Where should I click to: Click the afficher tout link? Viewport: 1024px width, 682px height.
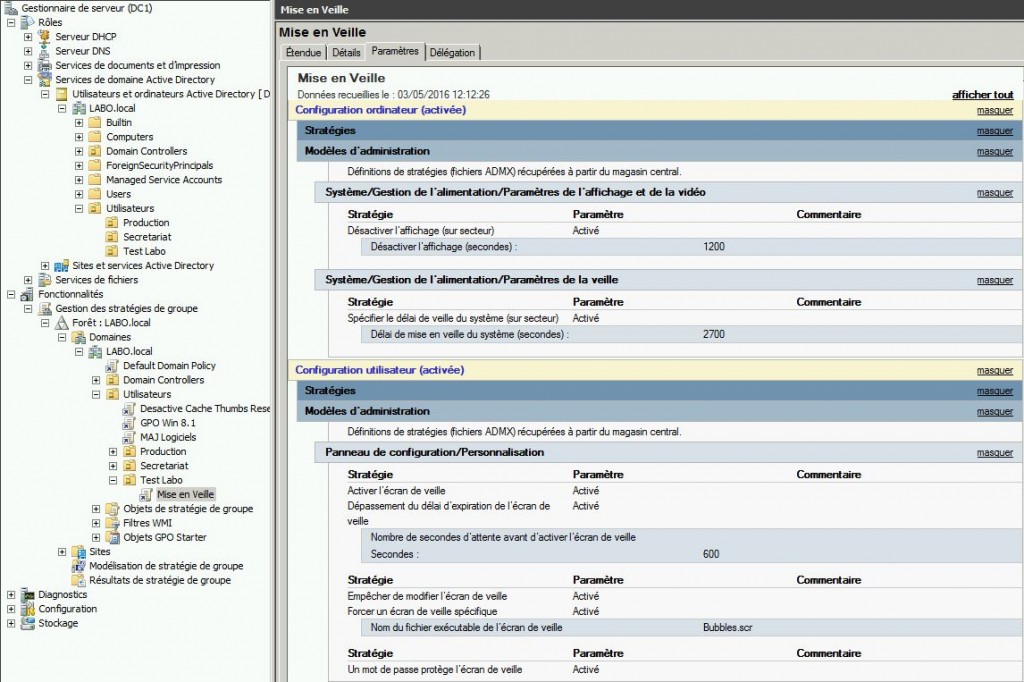tap(982, 95)
